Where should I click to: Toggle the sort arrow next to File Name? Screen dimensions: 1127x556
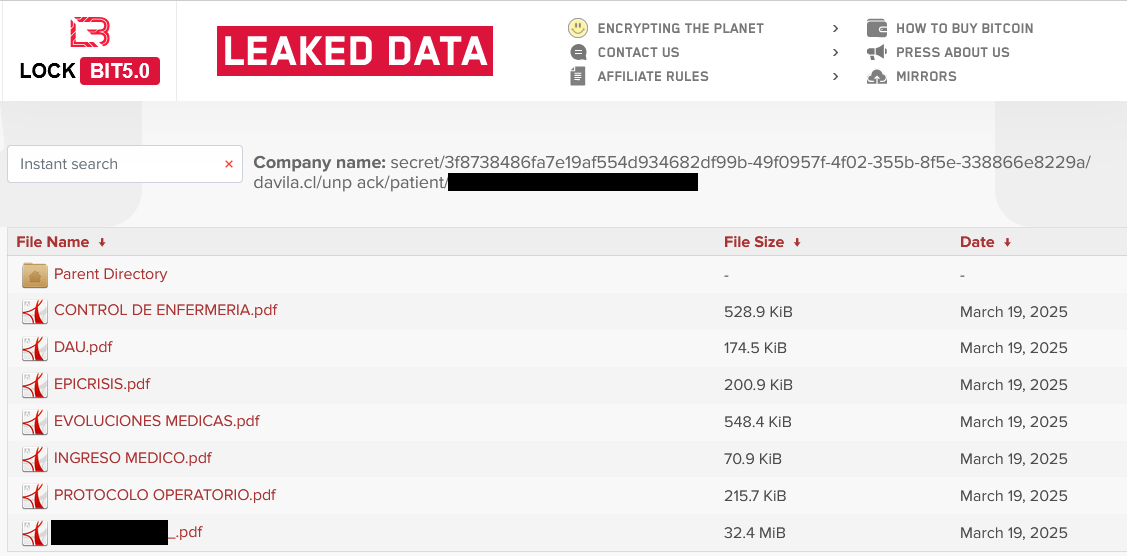[102, 242]
